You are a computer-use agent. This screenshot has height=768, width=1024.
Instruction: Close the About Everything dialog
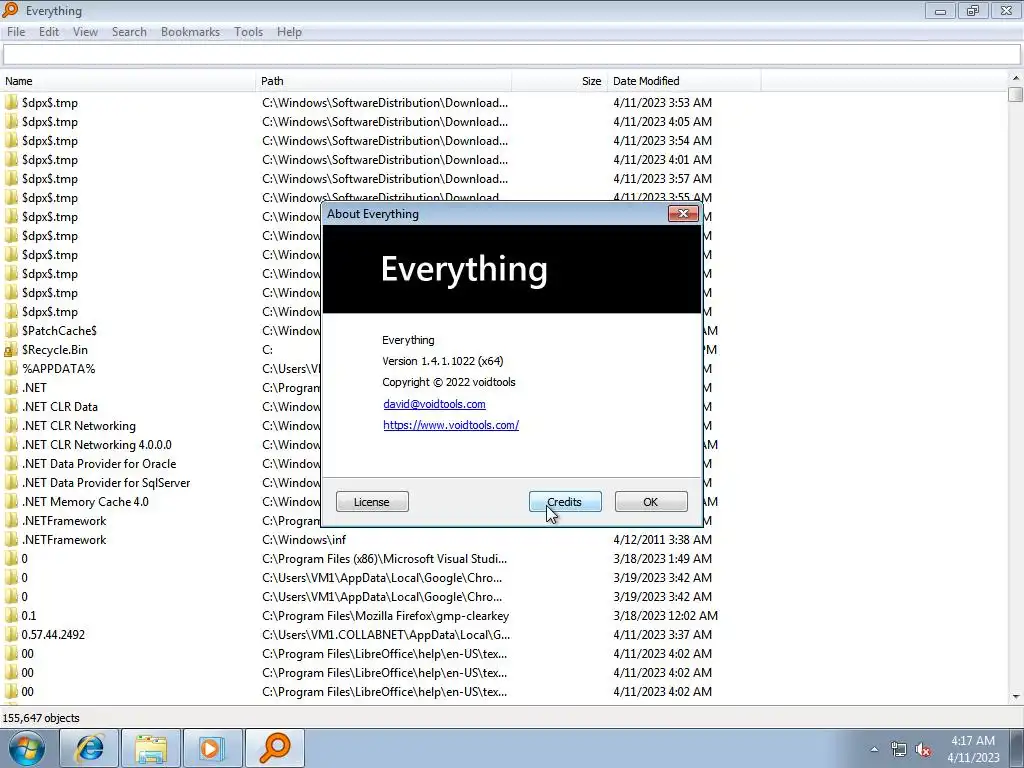pos(683,214)
